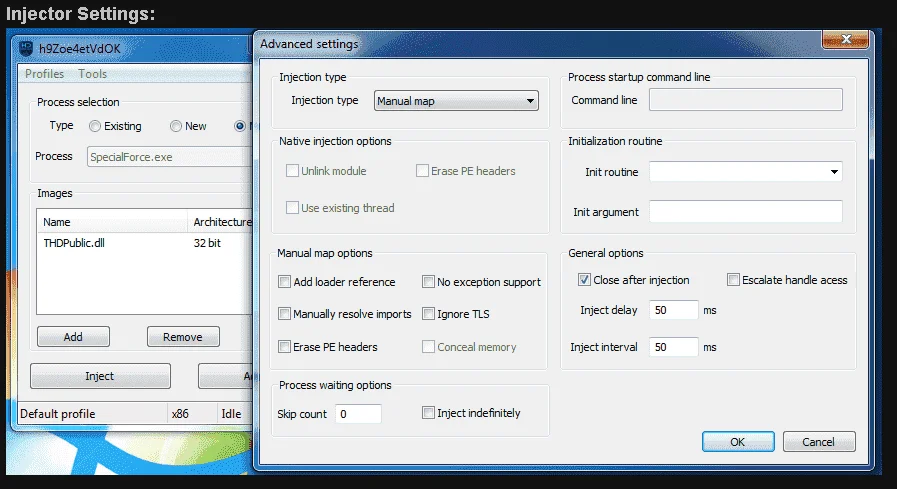Screen dimensions: 897x489
Task: Click the Add image button
Action: pos(73,337)
